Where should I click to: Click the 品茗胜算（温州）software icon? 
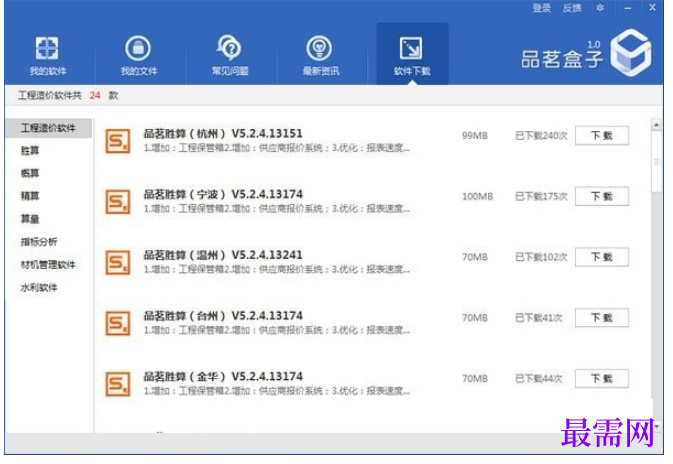[x=118, y=262]
